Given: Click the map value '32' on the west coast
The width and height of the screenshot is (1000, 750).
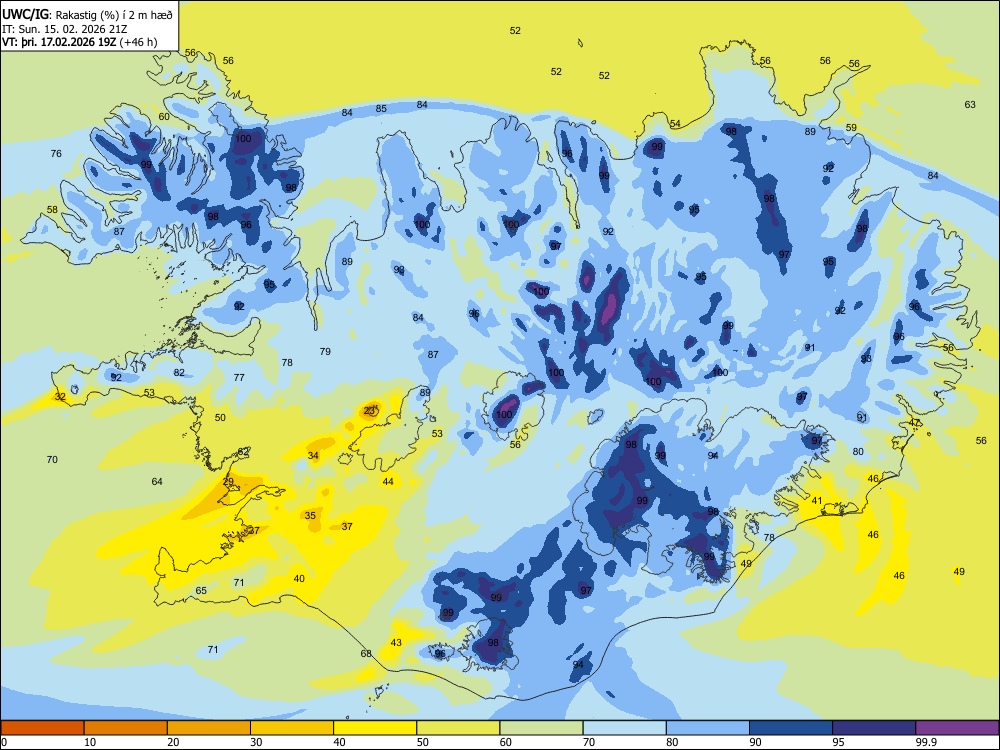Looking at the screenshot, I should click(60, 397).
